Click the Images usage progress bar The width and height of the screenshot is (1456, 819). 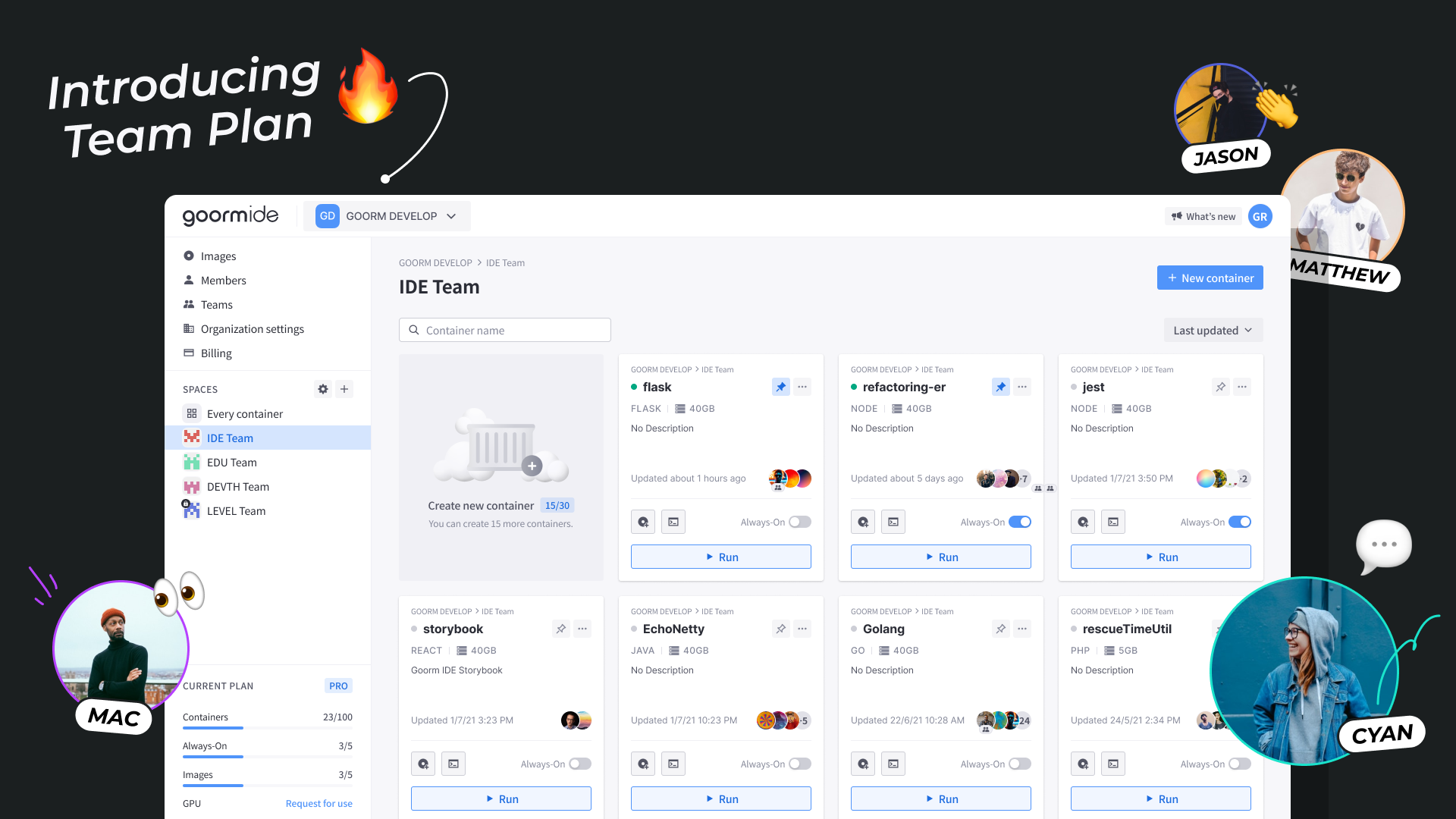click(268, 786)
